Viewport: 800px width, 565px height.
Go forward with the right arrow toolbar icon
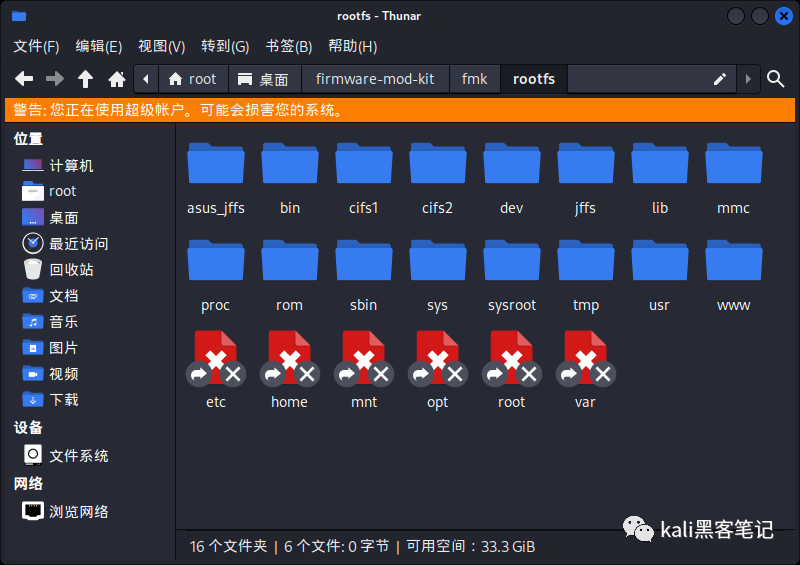pos(55,79)
